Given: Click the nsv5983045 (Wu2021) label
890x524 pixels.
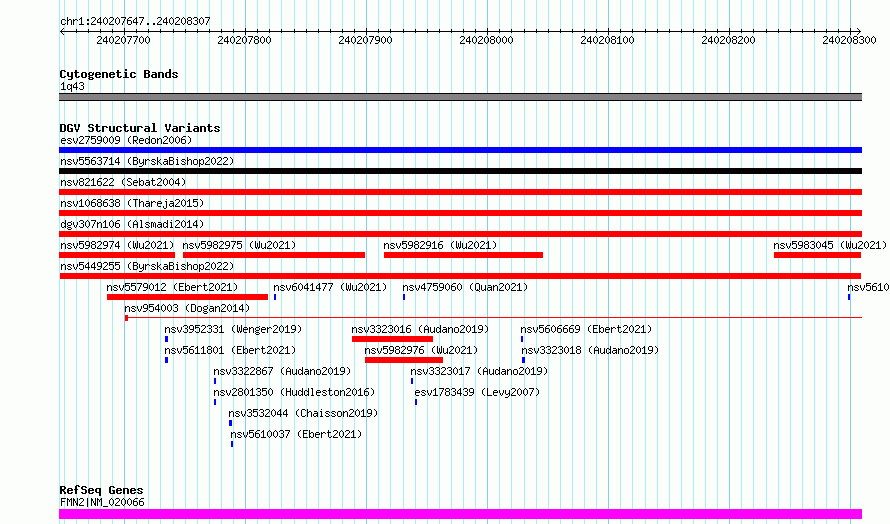Looking at the screenshot, I should tap(830, 245).
